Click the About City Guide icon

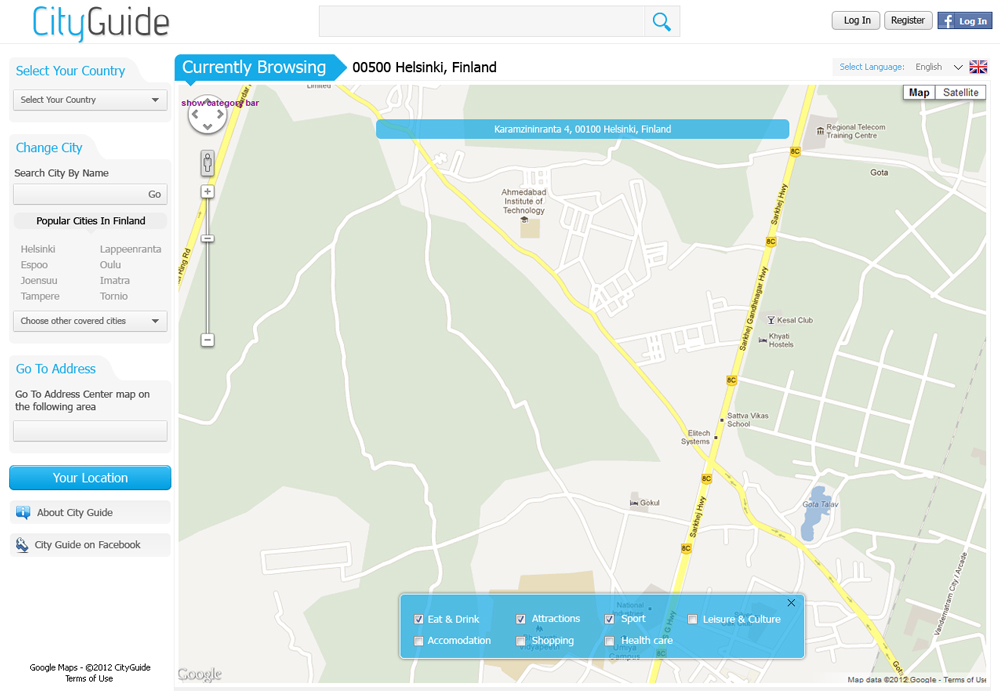coord(23,512)
